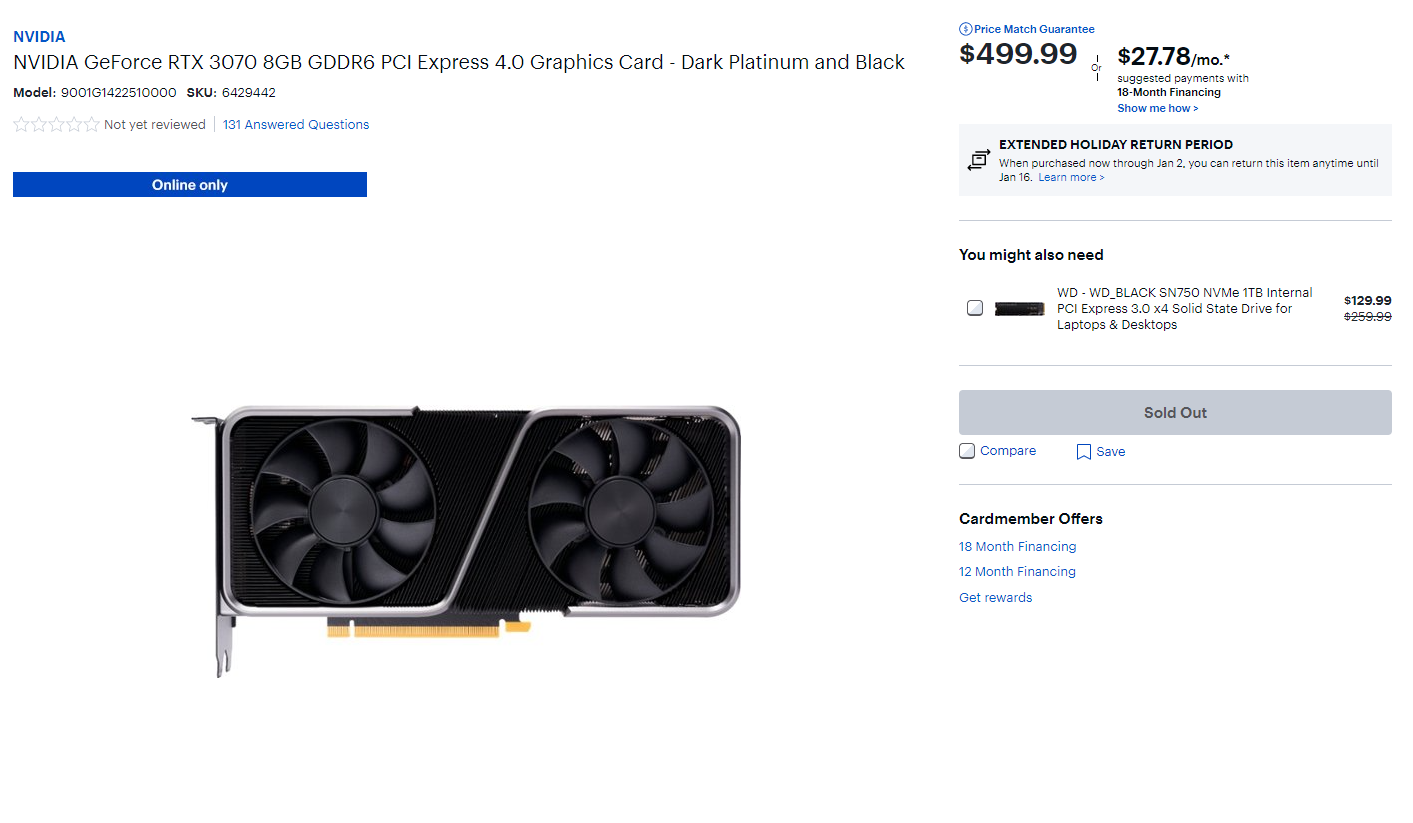Click the GeForce RTX 3070 product title

(x=458, y=62)
